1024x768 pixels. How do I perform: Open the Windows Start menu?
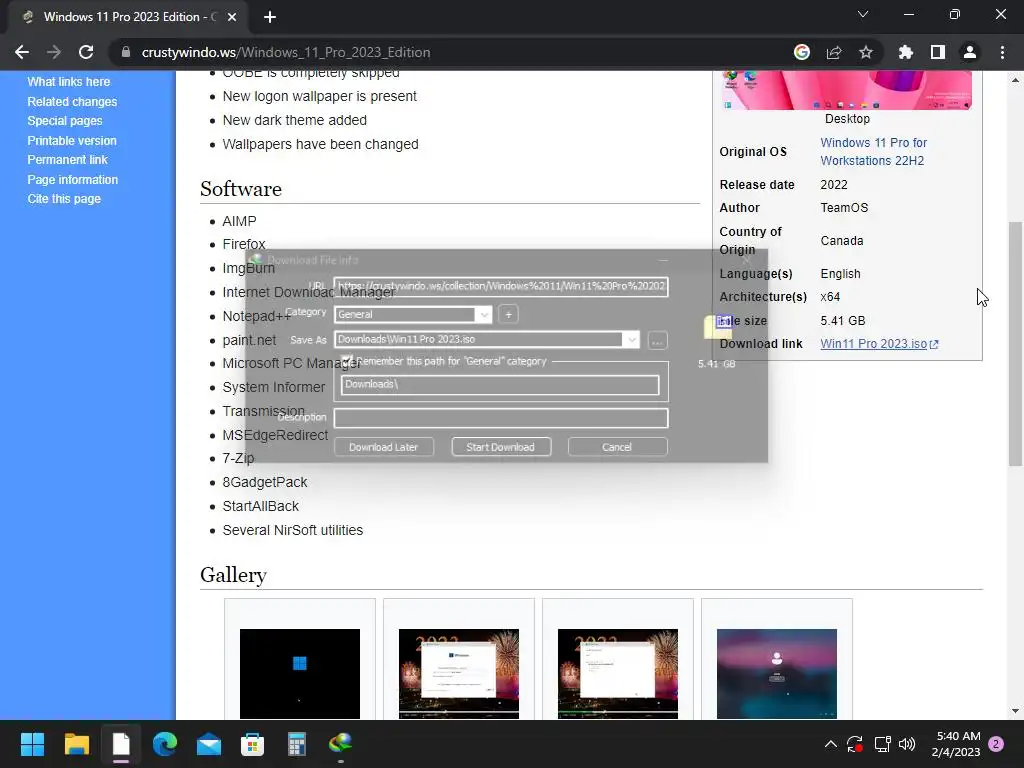coord(32,744)
